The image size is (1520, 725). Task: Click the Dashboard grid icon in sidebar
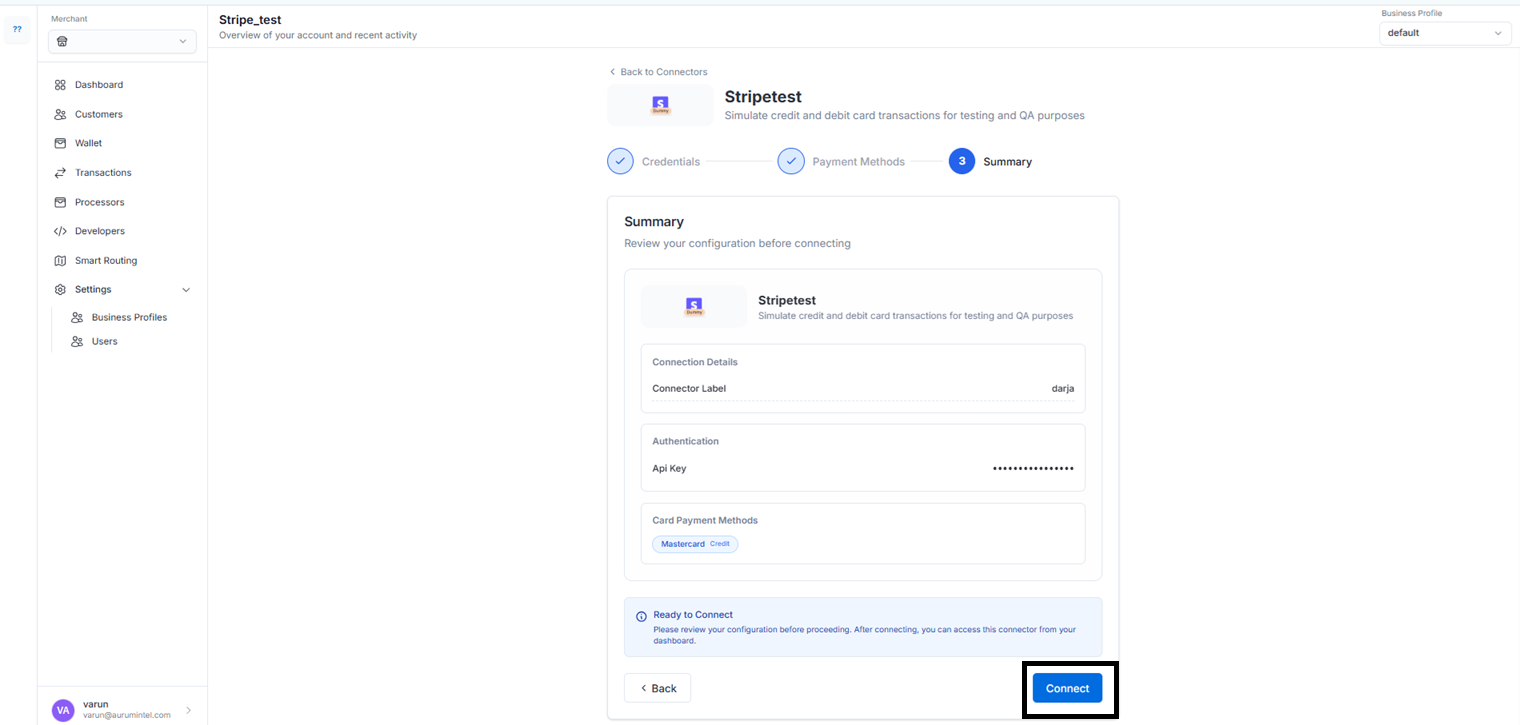click(60, 85)
